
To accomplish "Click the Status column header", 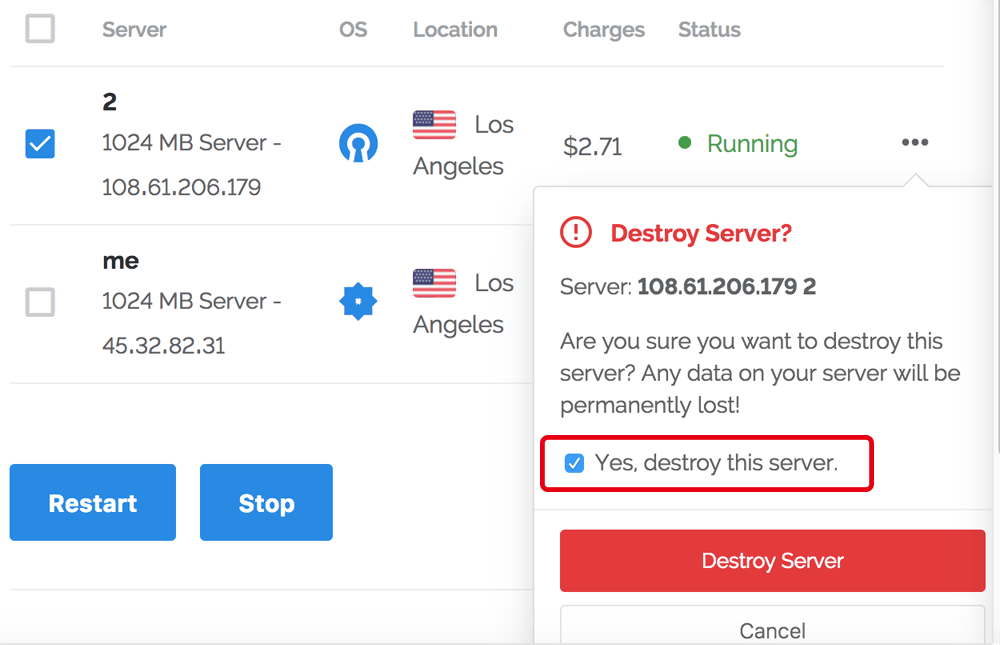I will [709, 30].
